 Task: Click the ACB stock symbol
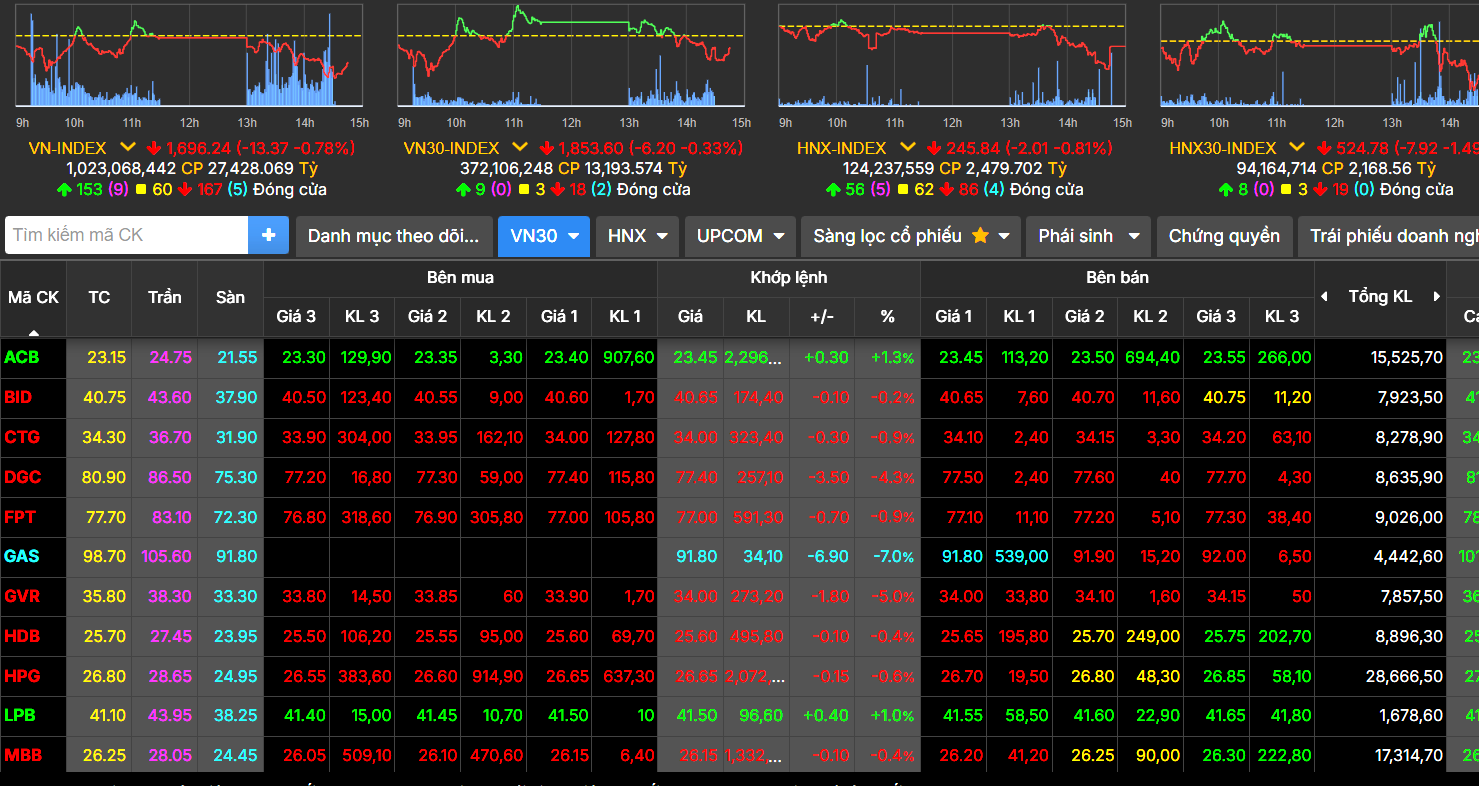pos(21,358)
